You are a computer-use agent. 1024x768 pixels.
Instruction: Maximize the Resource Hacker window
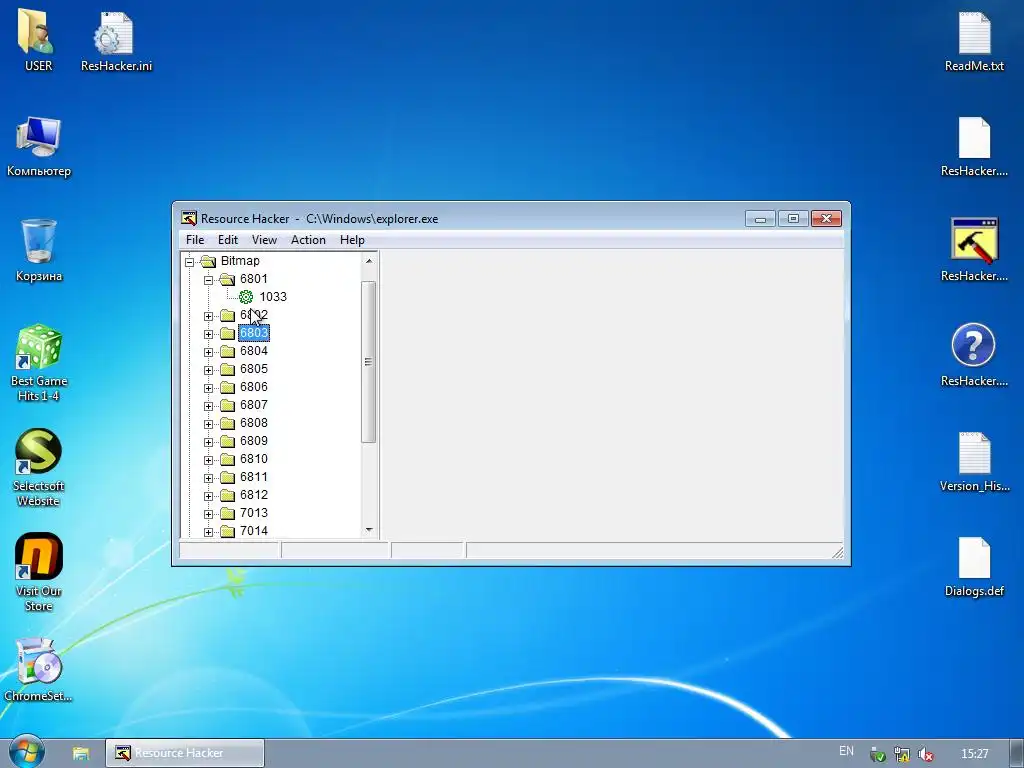(x=793, y=219)
